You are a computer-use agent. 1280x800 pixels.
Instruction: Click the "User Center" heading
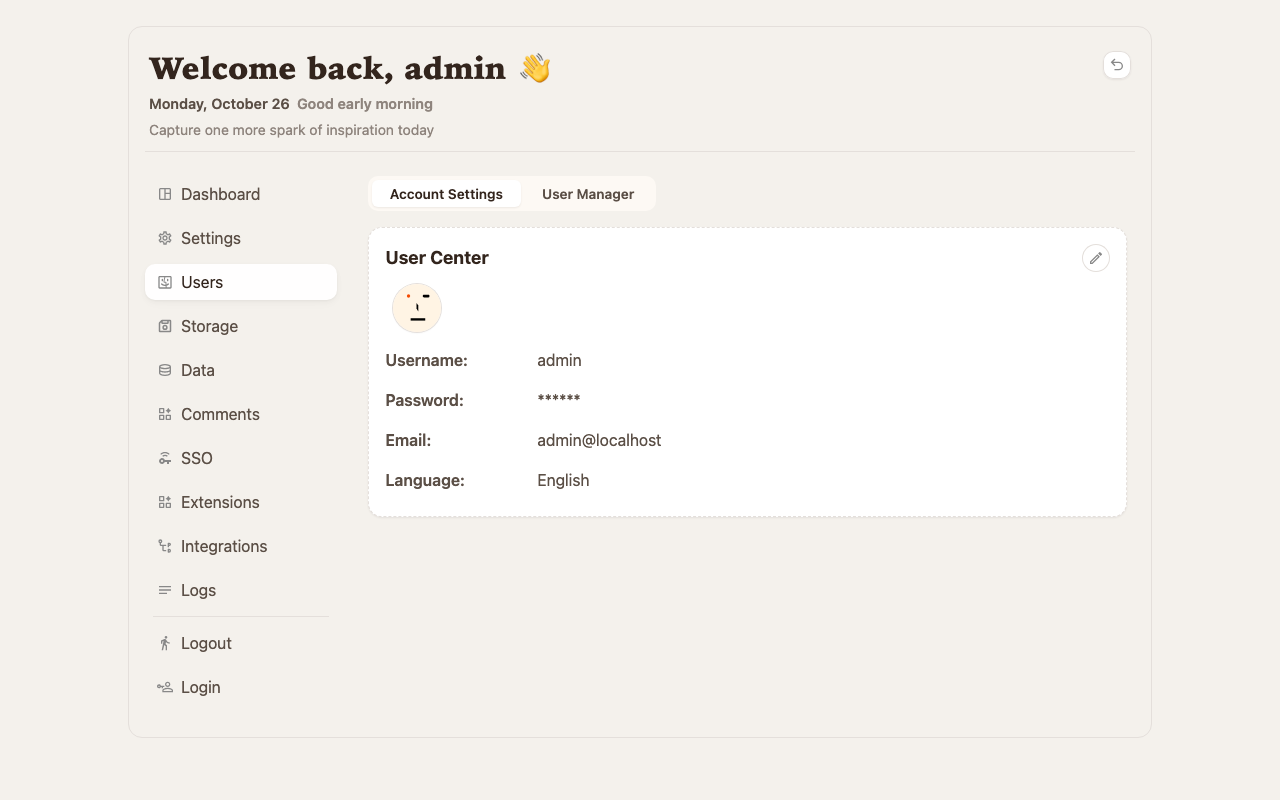pyautogui.click(x=437, y=258)
